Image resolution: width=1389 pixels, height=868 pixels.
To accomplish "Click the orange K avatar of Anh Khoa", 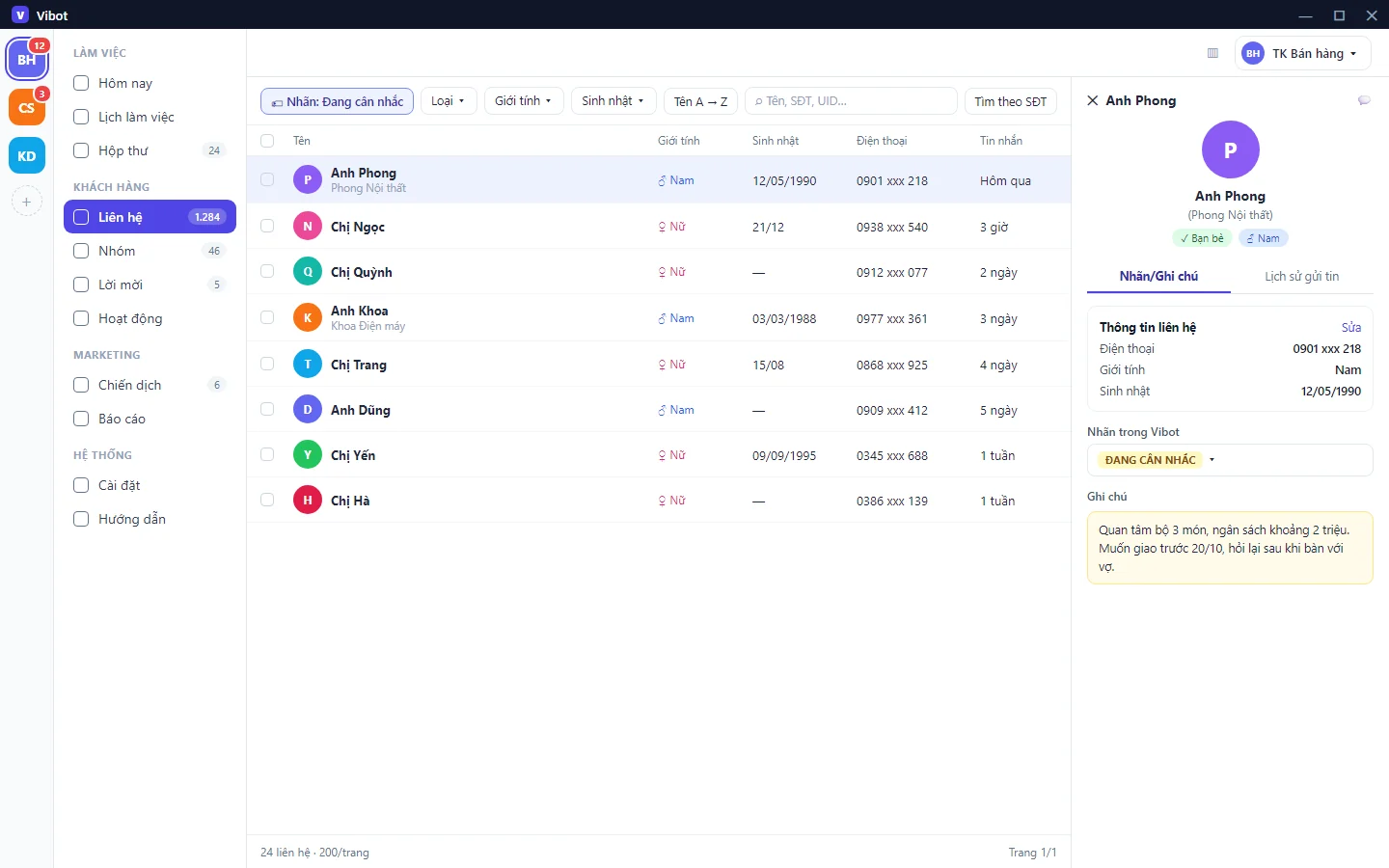I will [308, 317].
